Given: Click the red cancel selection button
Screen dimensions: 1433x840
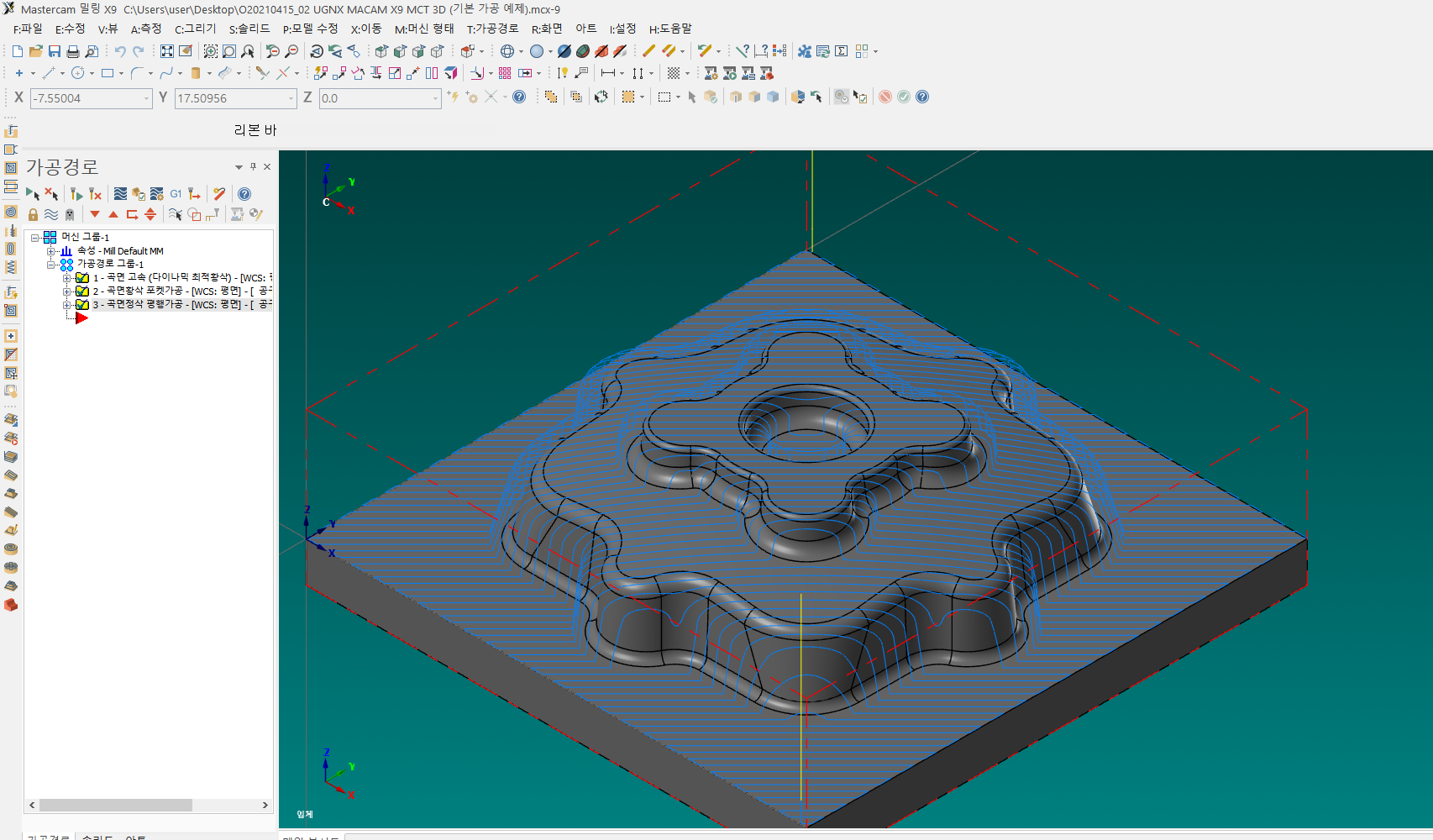Looking at the screenshot, I should click(885, 97).
